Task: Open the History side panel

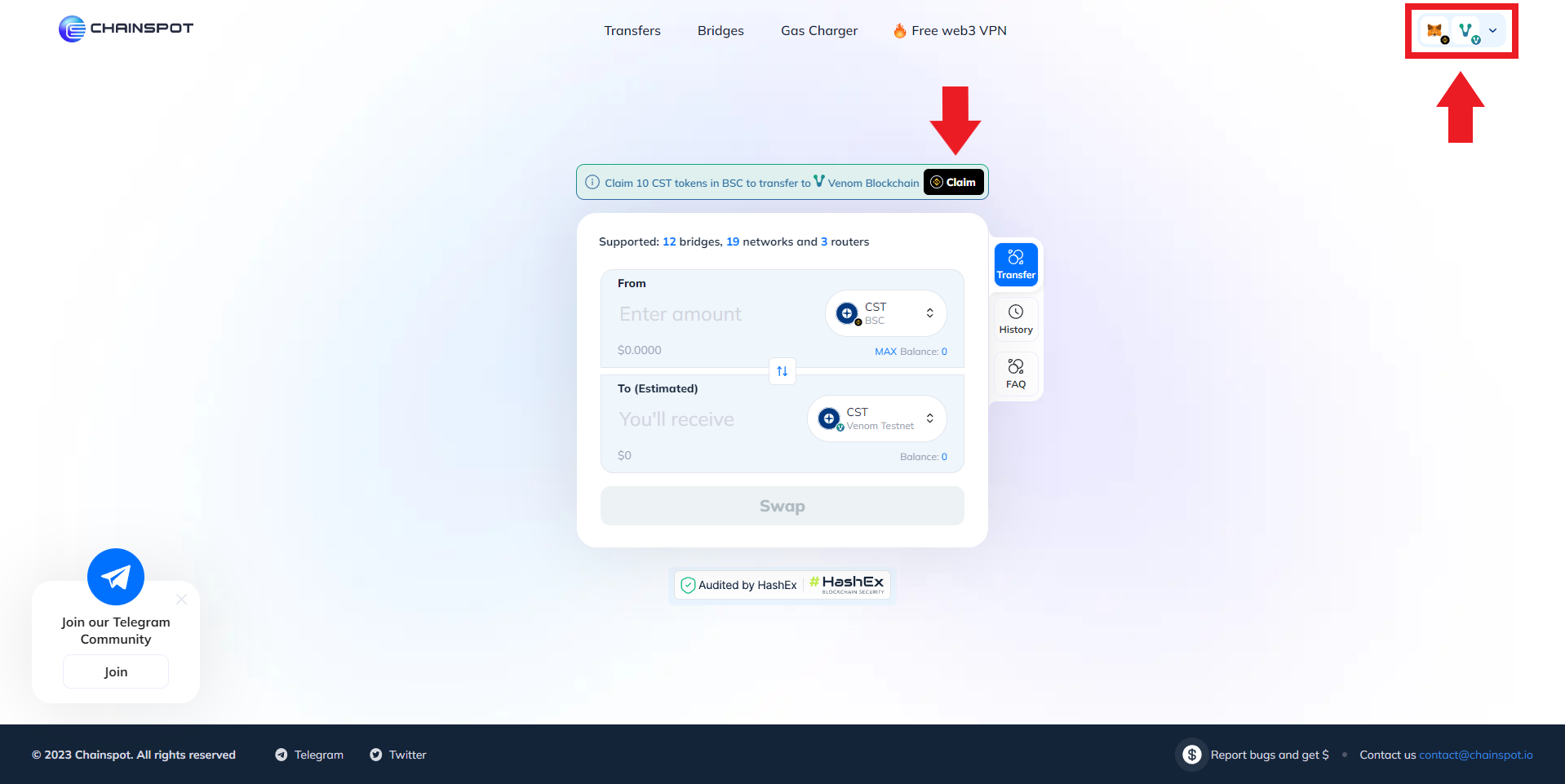Action: pyautogui.click(x=1015, y=318)
